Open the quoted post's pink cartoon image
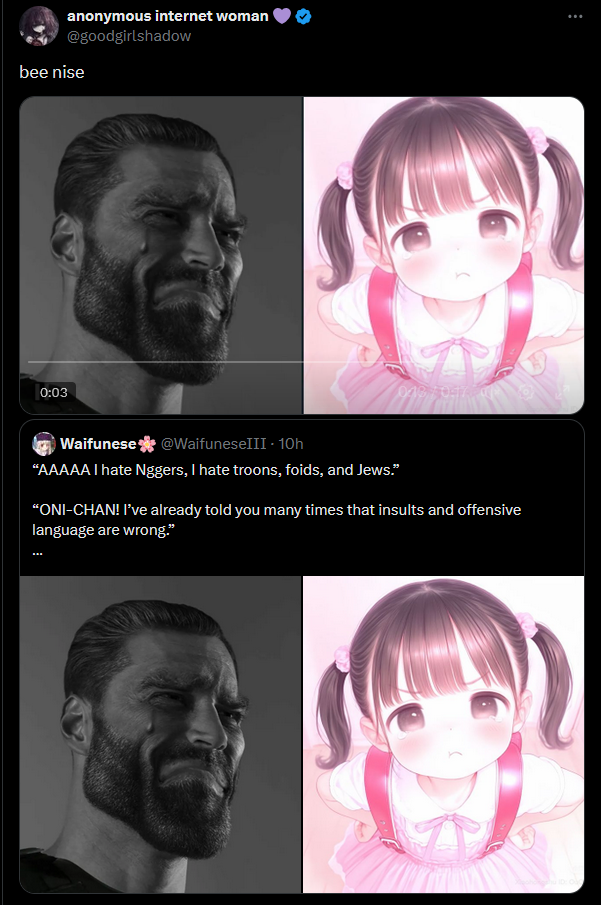 pos(443,734)
